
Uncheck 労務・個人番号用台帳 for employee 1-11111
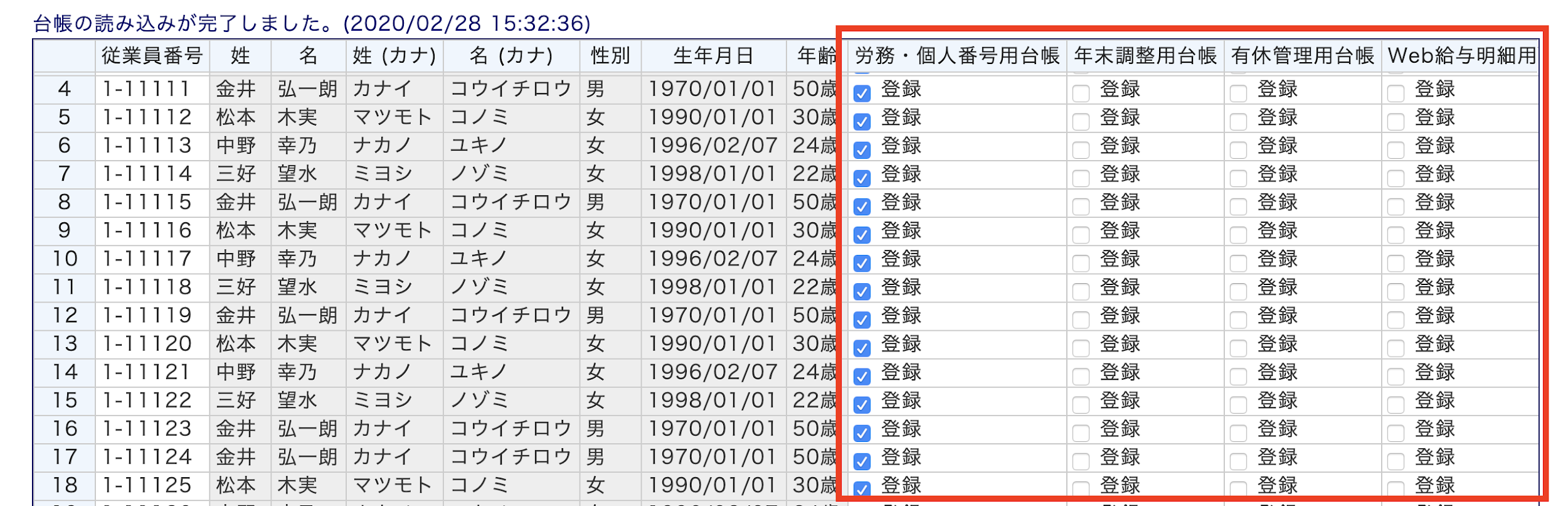[x=862, y=94]
